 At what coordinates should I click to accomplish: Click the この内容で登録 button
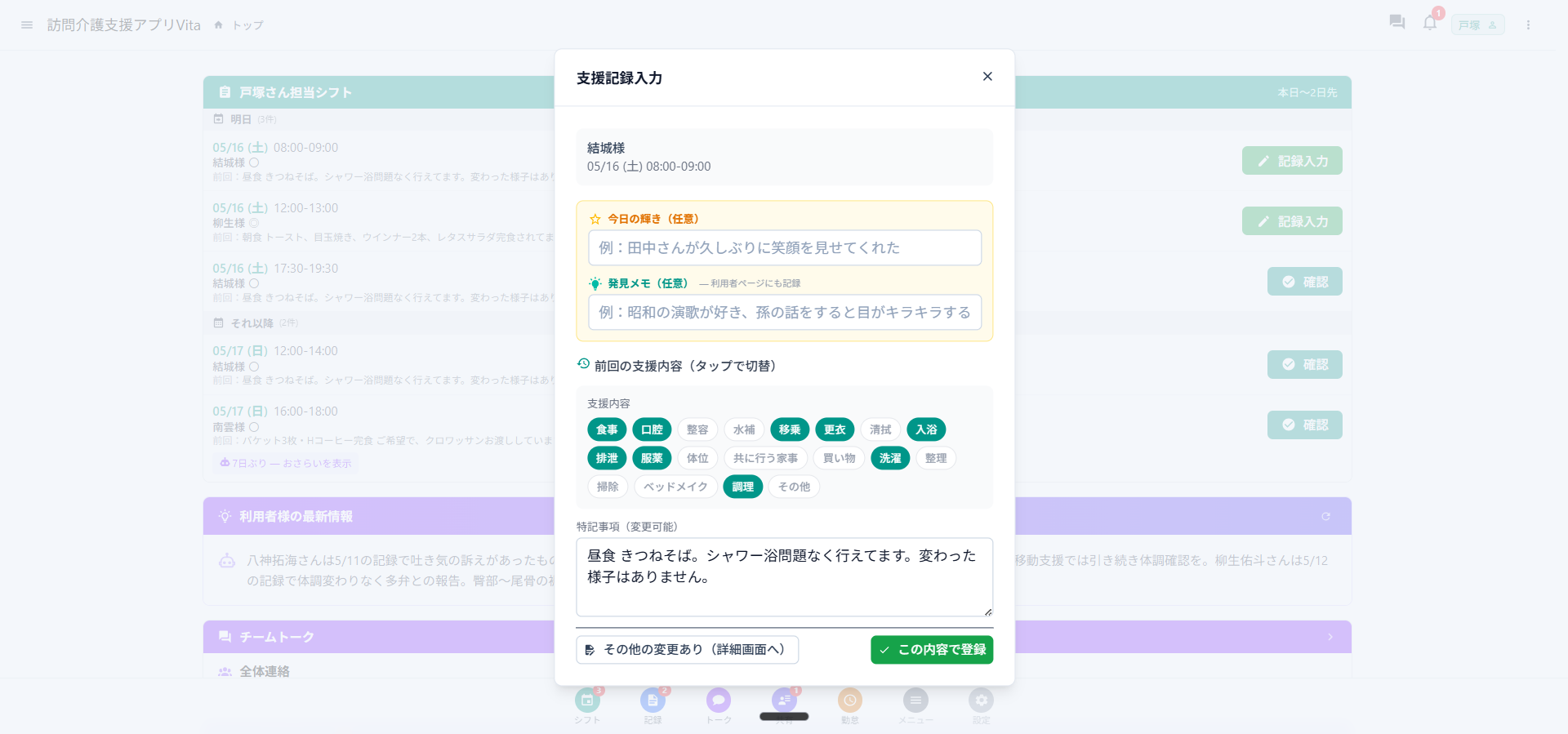(x=932, y=650)
